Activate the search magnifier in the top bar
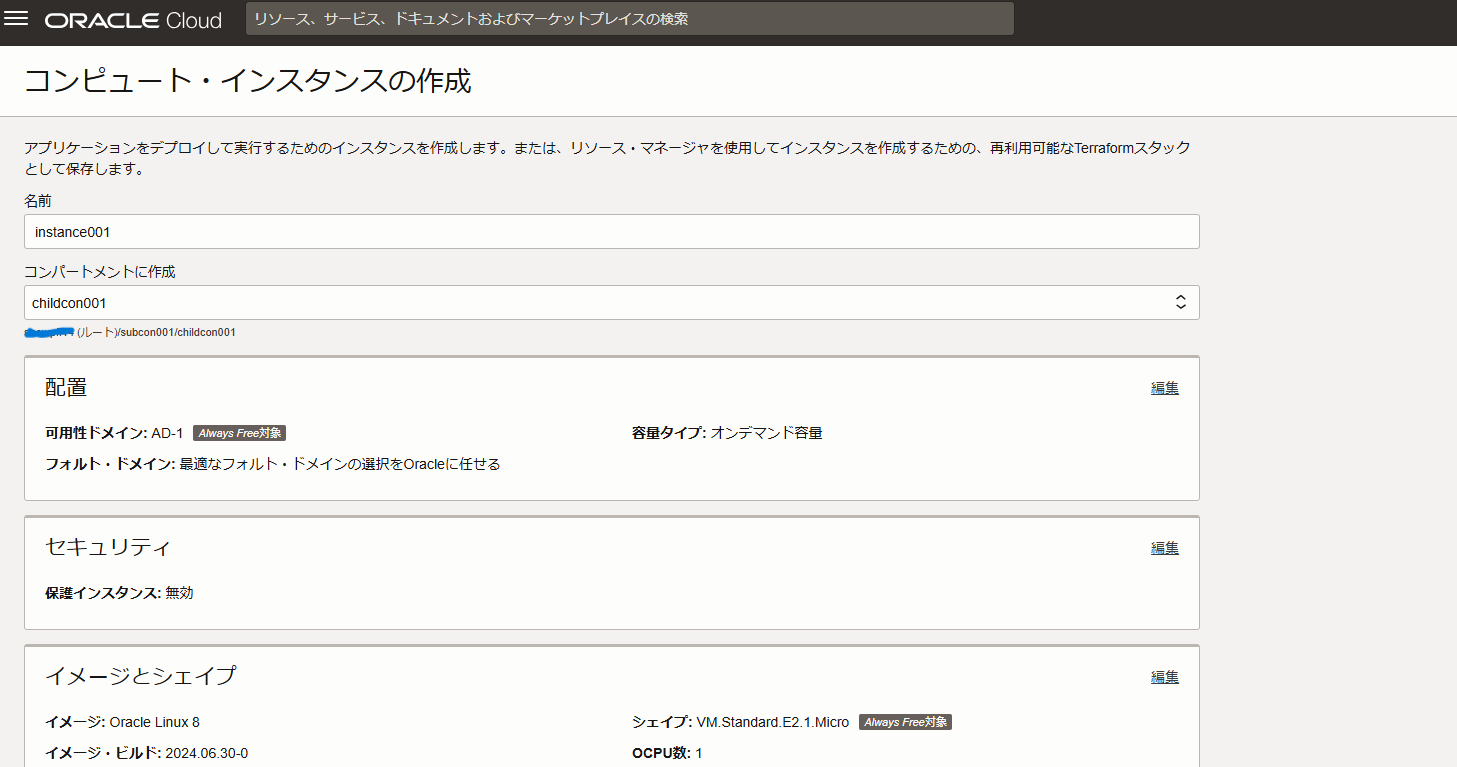 click(x=265, y=18)
